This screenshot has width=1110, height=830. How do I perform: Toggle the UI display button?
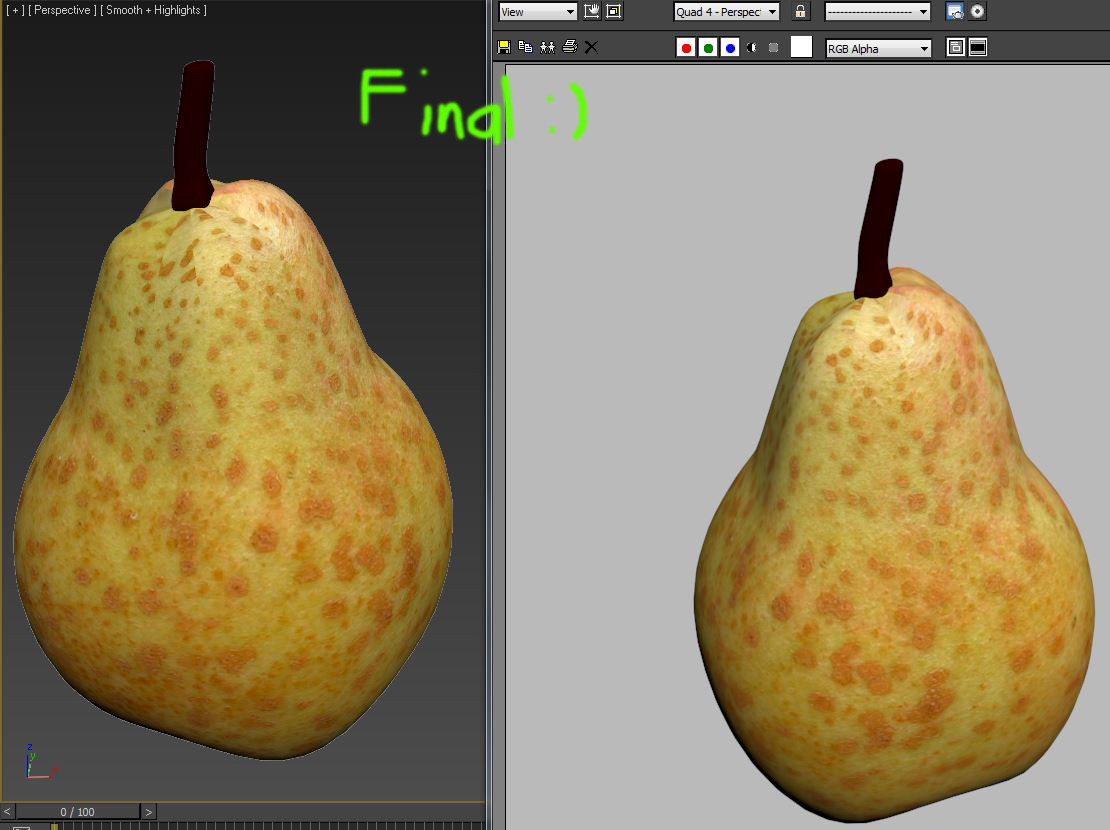[978, 47]
